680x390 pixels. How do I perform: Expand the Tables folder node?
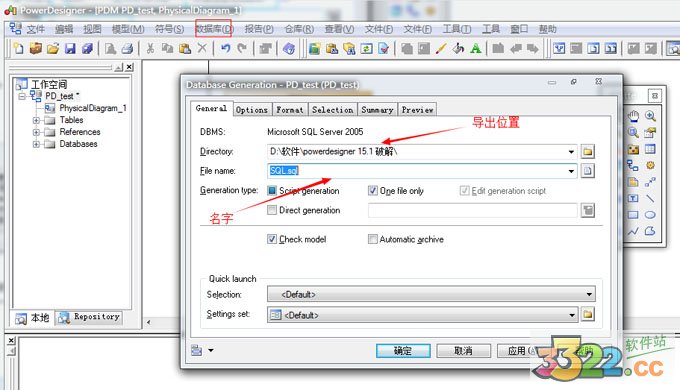pyautogui.click(x=36, y=120)
